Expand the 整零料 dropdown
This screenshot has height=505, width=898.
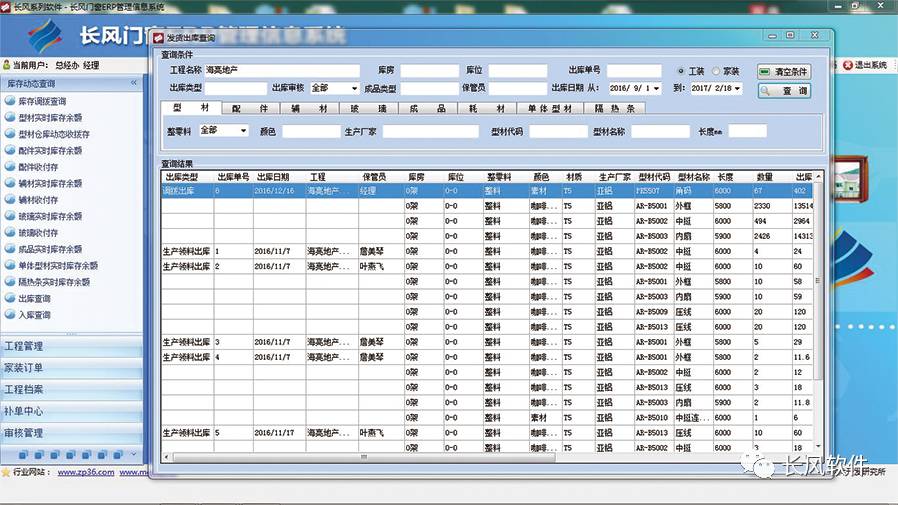pos(243,130)
